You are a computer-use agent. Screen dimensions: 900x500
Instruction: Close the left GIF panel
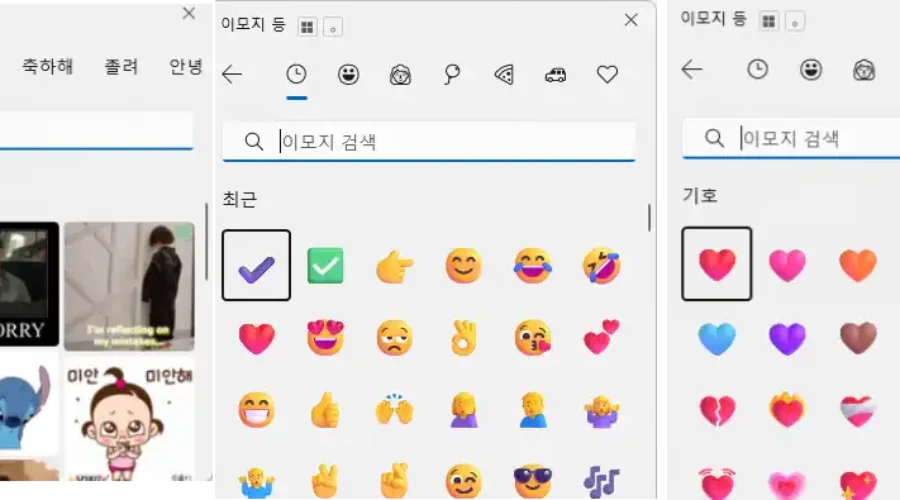point(189,13)
